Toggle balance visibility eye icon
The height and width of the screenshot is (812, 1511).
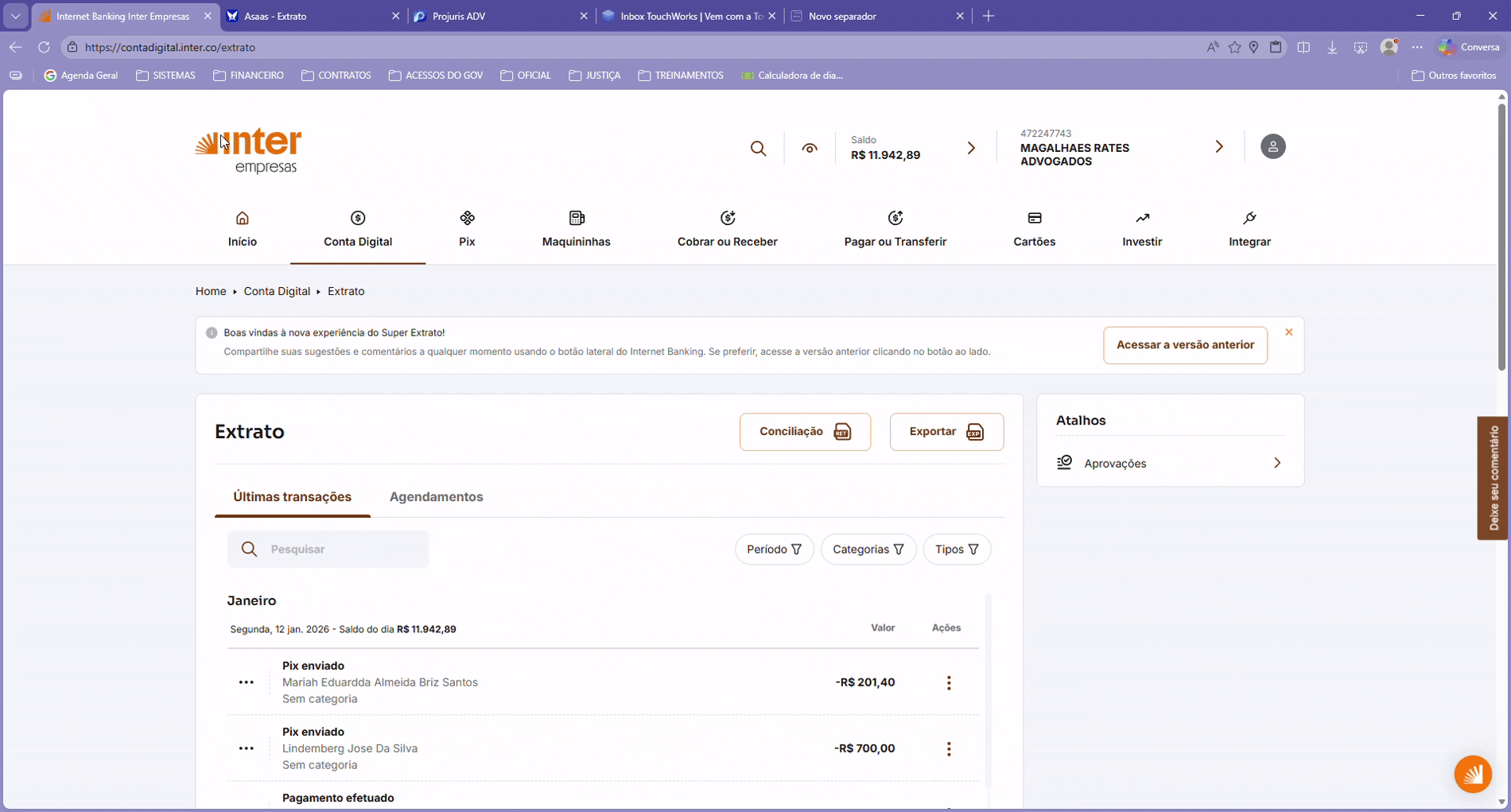point(809,149)
